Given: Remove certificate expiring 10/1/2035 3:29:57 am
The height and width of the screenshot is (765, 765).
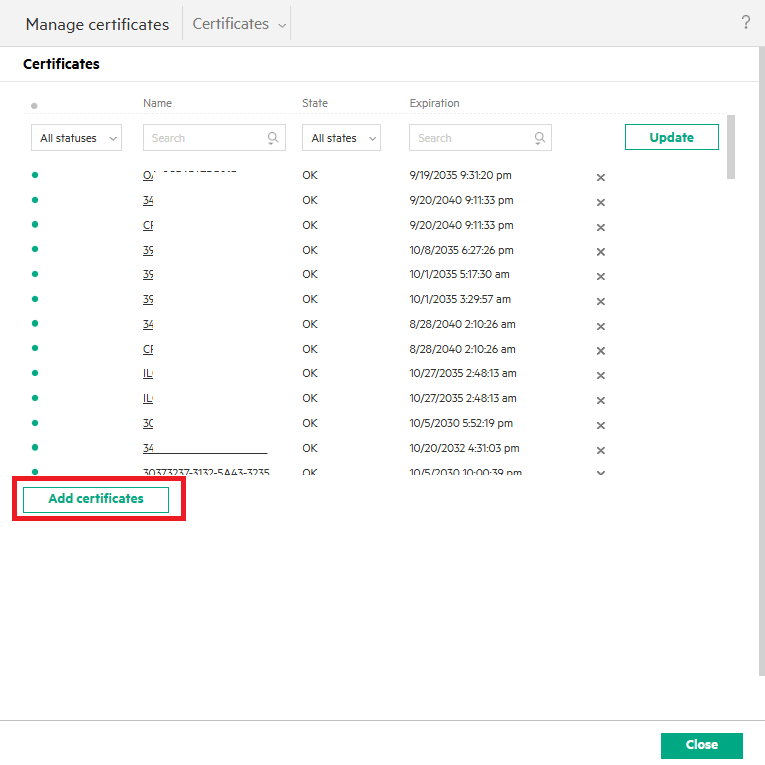Looking at the screenshot, I should pyautogui.click(x=601, y=302).
